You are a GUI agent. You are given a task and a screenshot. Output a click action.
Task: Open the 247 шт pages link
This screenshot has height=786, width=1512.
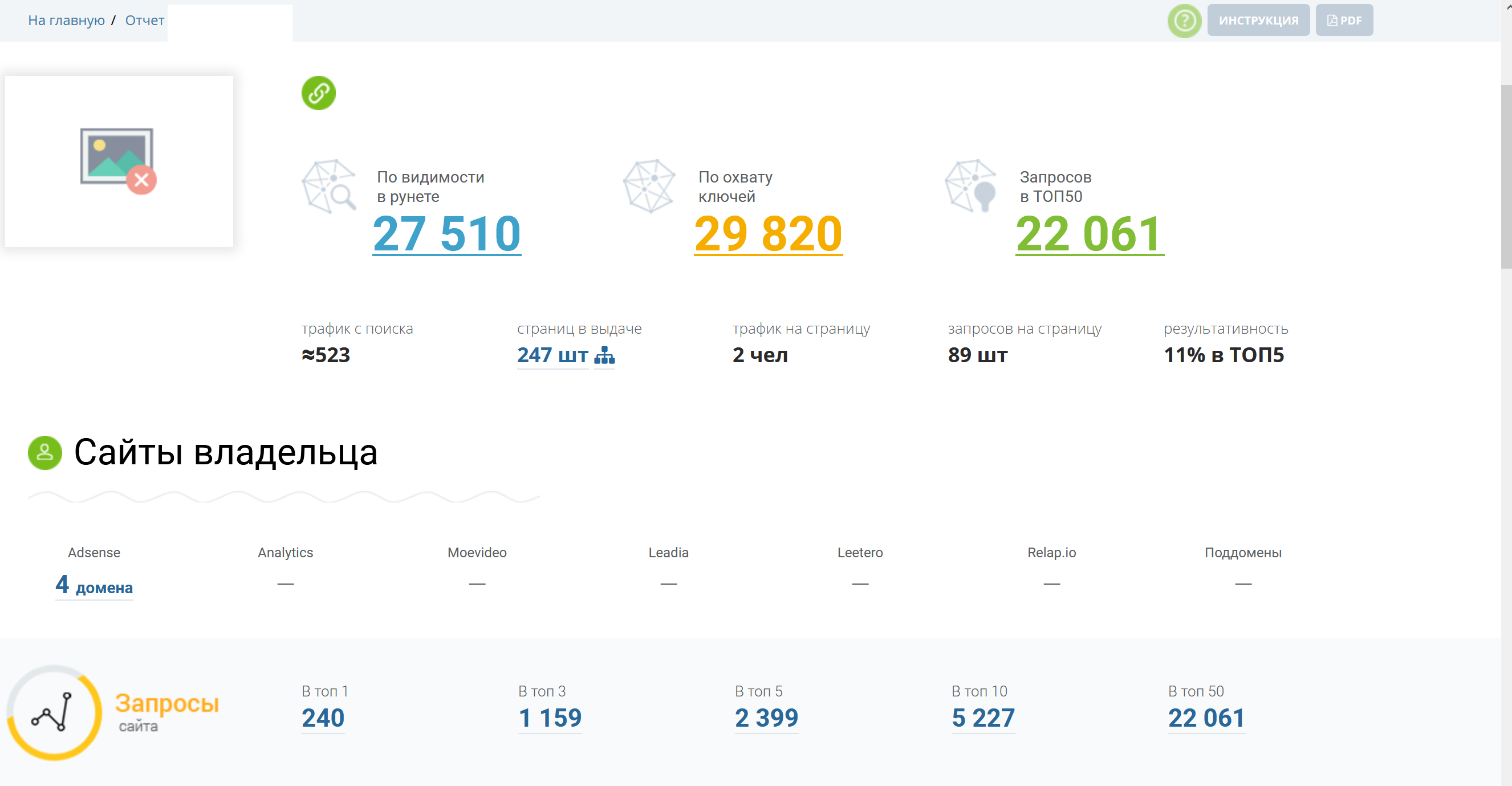click(x=552, y=355)
